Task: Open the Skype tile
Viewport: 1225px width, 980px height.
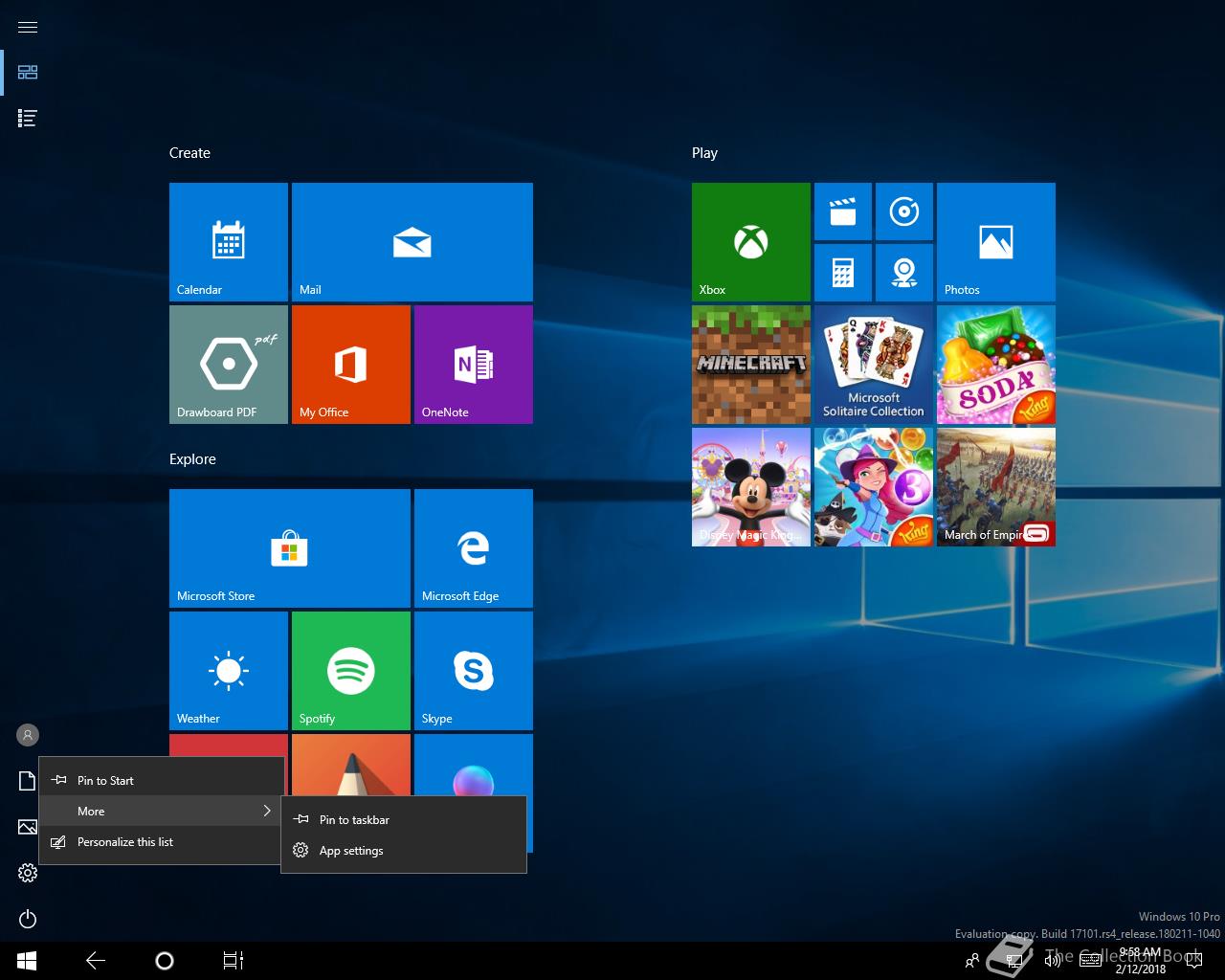Action: (474, 671)
